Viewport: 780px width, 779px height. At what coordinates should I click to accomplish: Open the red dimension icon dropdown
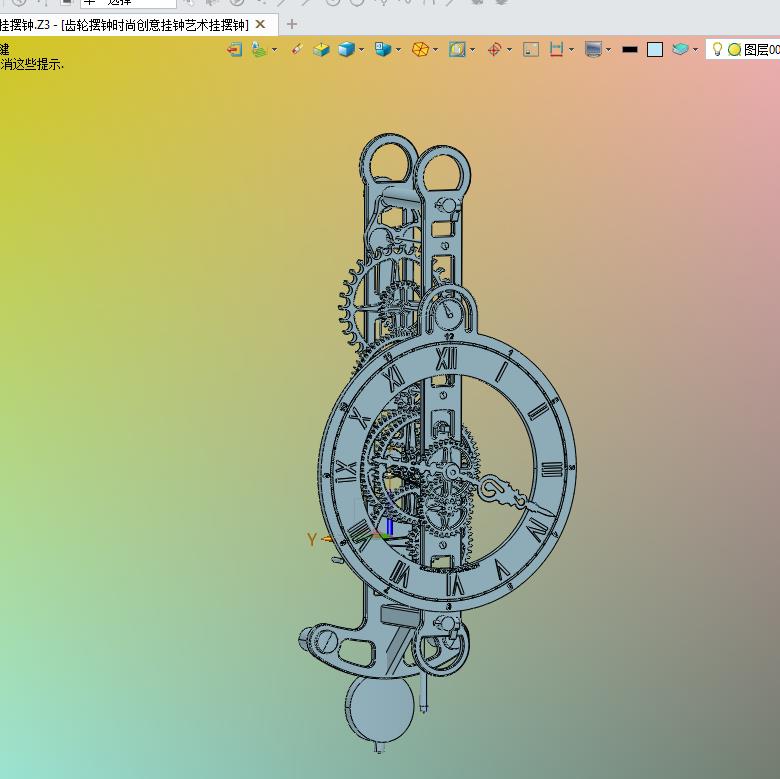(x=571, y=50)
